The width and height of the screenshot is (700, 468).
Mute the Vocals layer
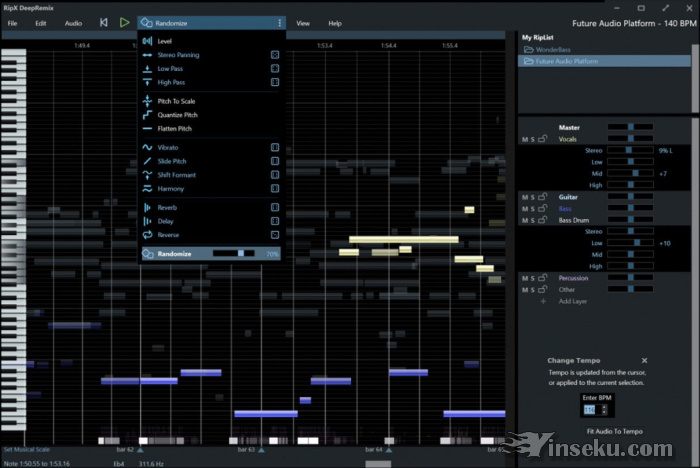(x=524, y=139)
